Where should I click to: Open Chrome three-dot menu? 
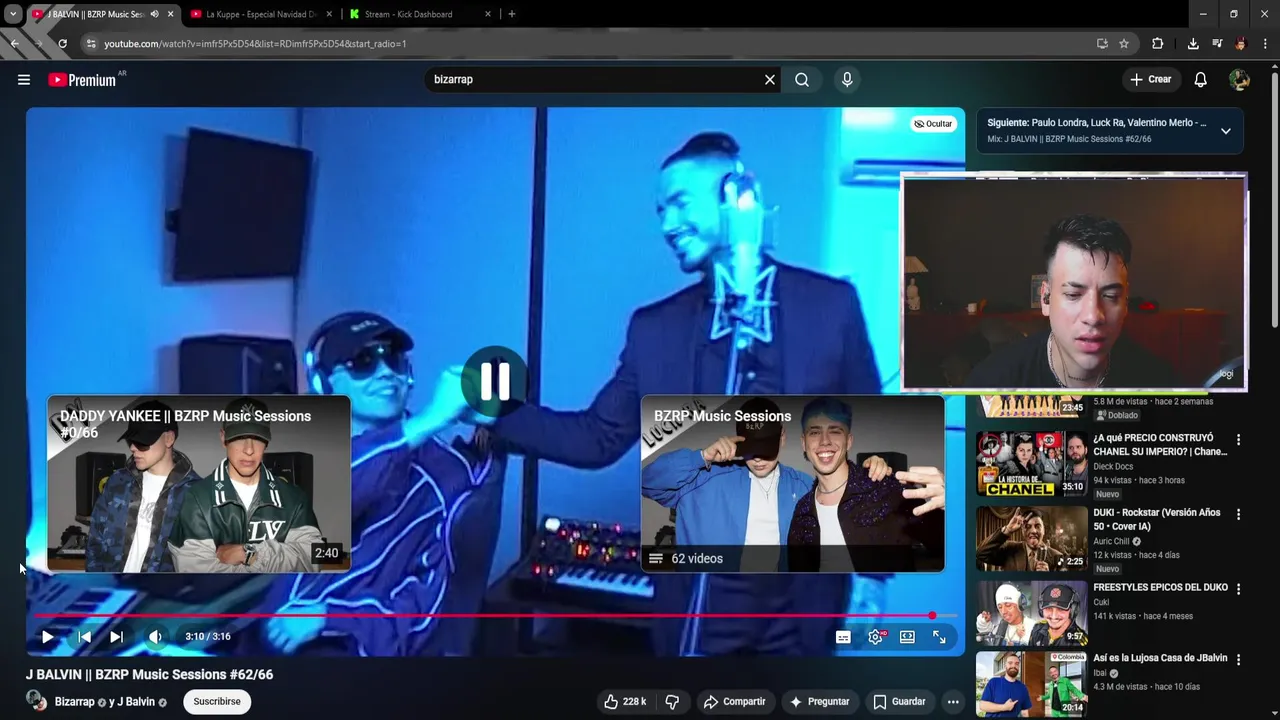(1265, 44)
